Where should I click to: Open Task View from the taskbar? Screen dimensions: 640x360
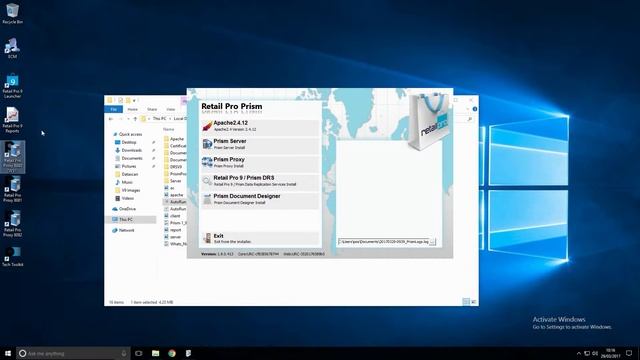click(x=139, y=353)
